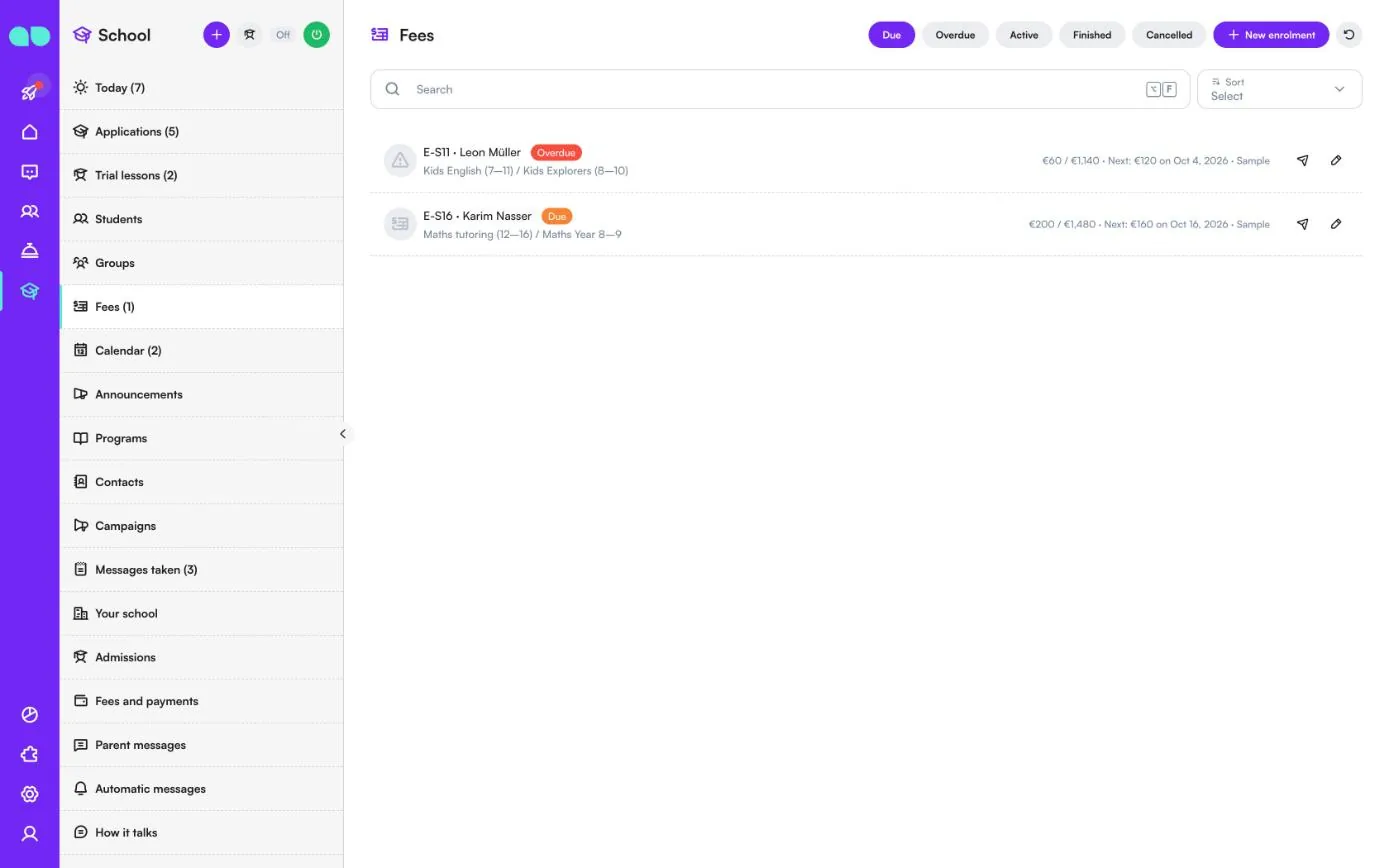Select the Due filter pill
This screenshot has height=868, width=1389.
(x=892, y=35)
